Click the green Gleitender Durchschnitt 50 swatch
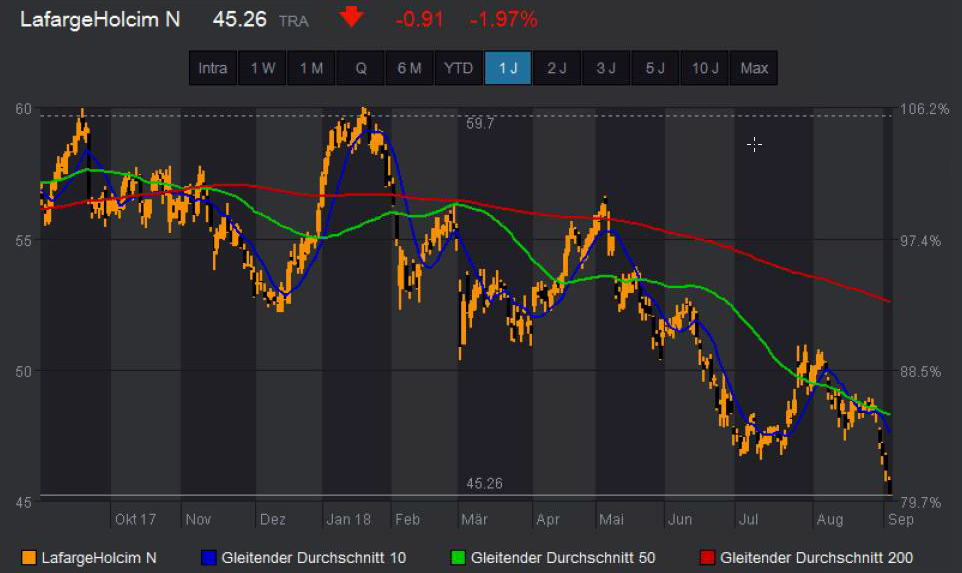The height and width of the screenshot is (573, 962). 458,558
